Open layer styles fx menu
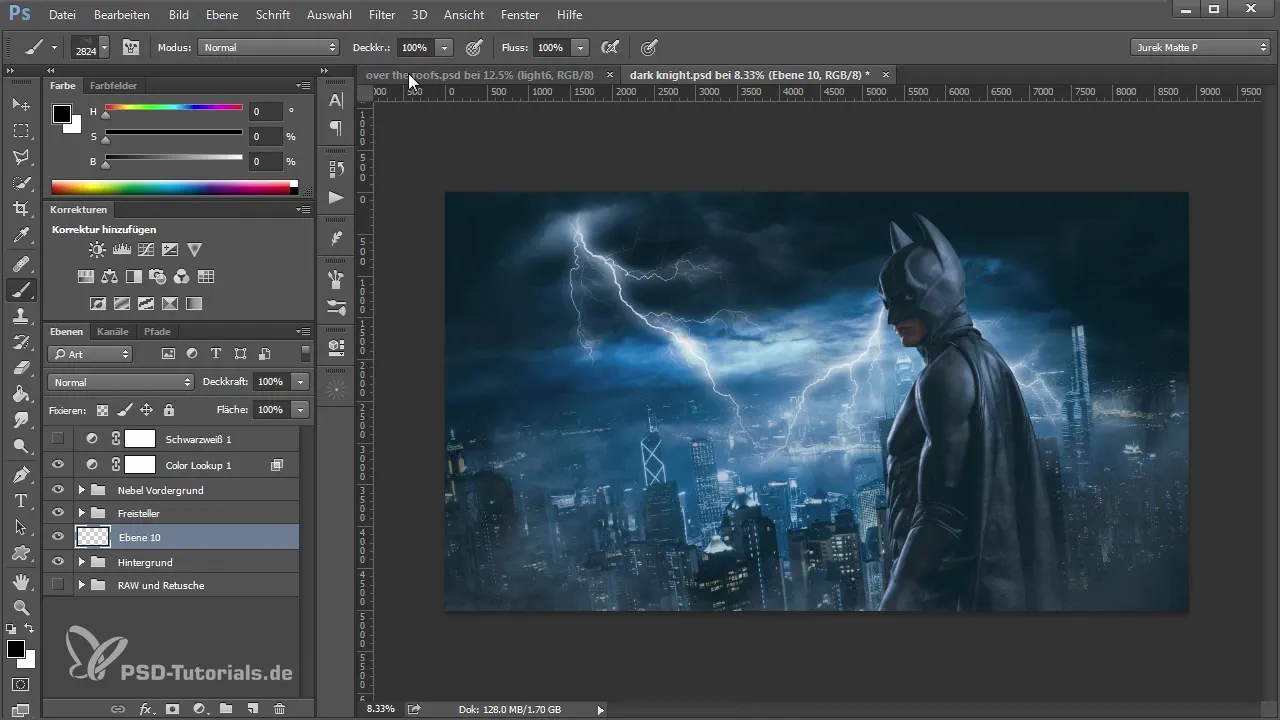The width and height of the screenshot is (1280, 720). [145, 708]
